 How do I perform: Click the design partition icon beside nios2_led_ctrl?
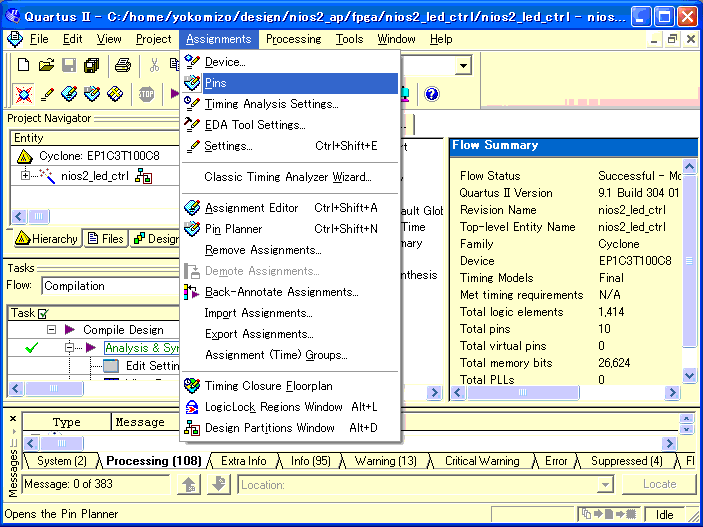click(143, 176)
